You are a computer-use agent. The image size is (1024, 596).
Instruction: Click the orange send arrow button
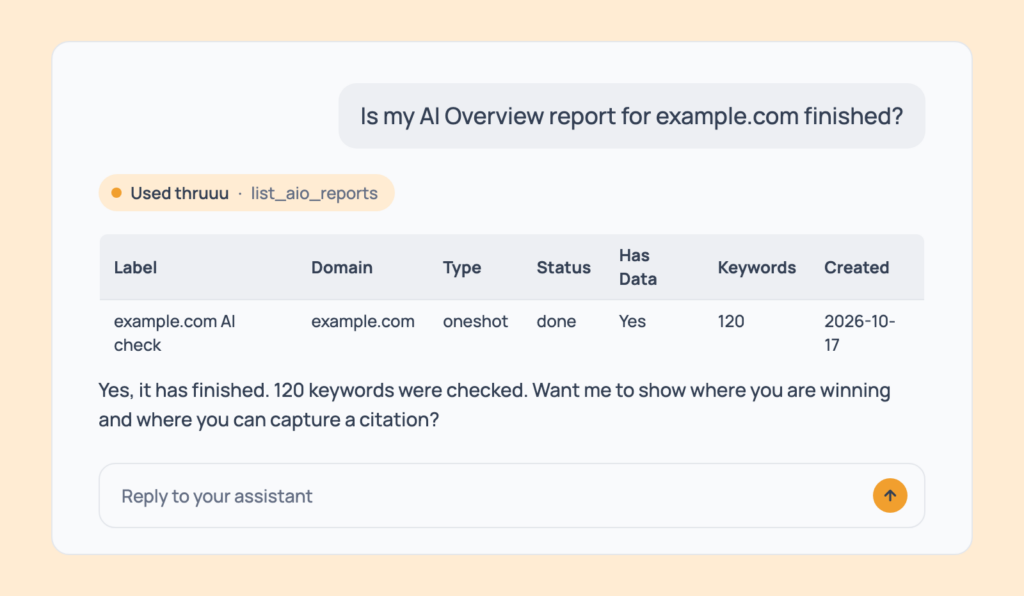click(x=889, y=495)
